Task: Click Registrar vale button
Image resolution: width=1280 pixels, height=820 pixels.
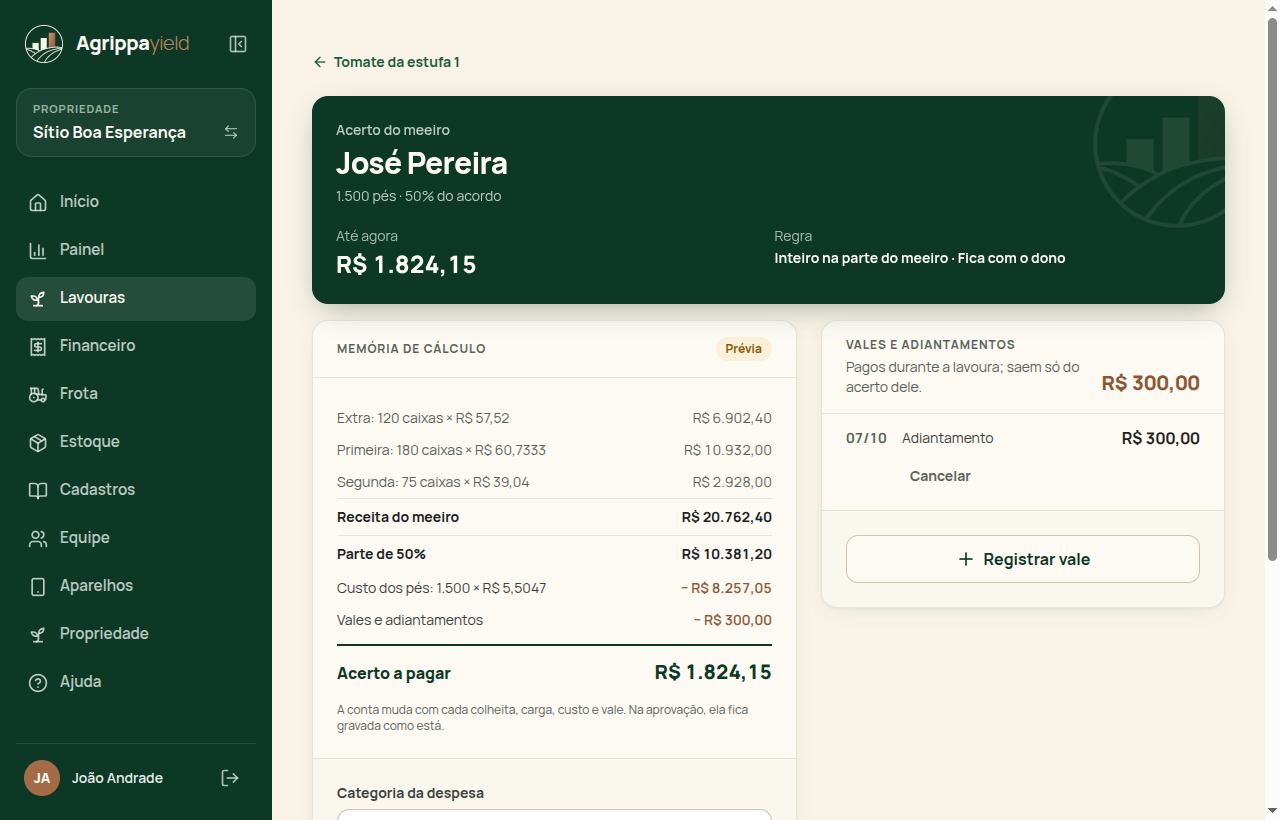Action: 1023,559
